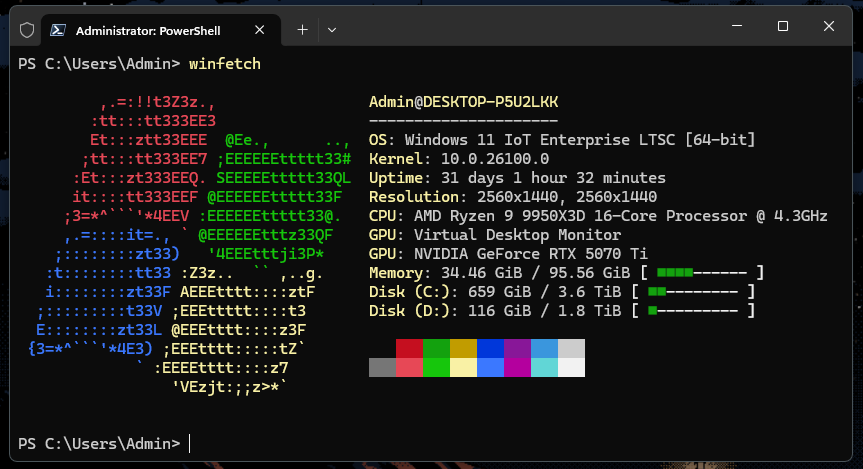Click the OS line Windows 11 IoT Enterprise

coord(562,140)
